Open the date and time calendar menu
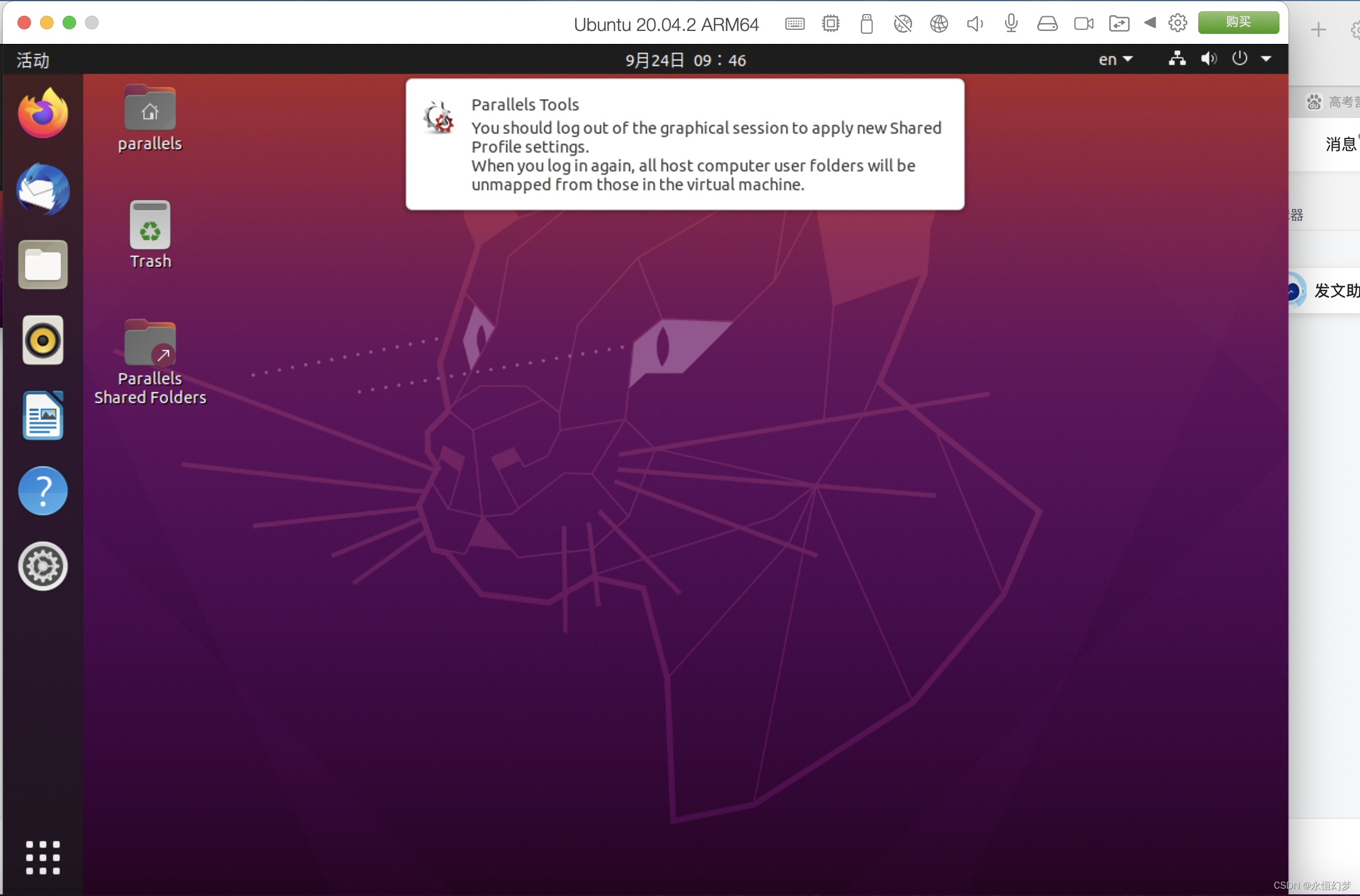The width and height of the screenshot is (1360, 896). [685, 60]
